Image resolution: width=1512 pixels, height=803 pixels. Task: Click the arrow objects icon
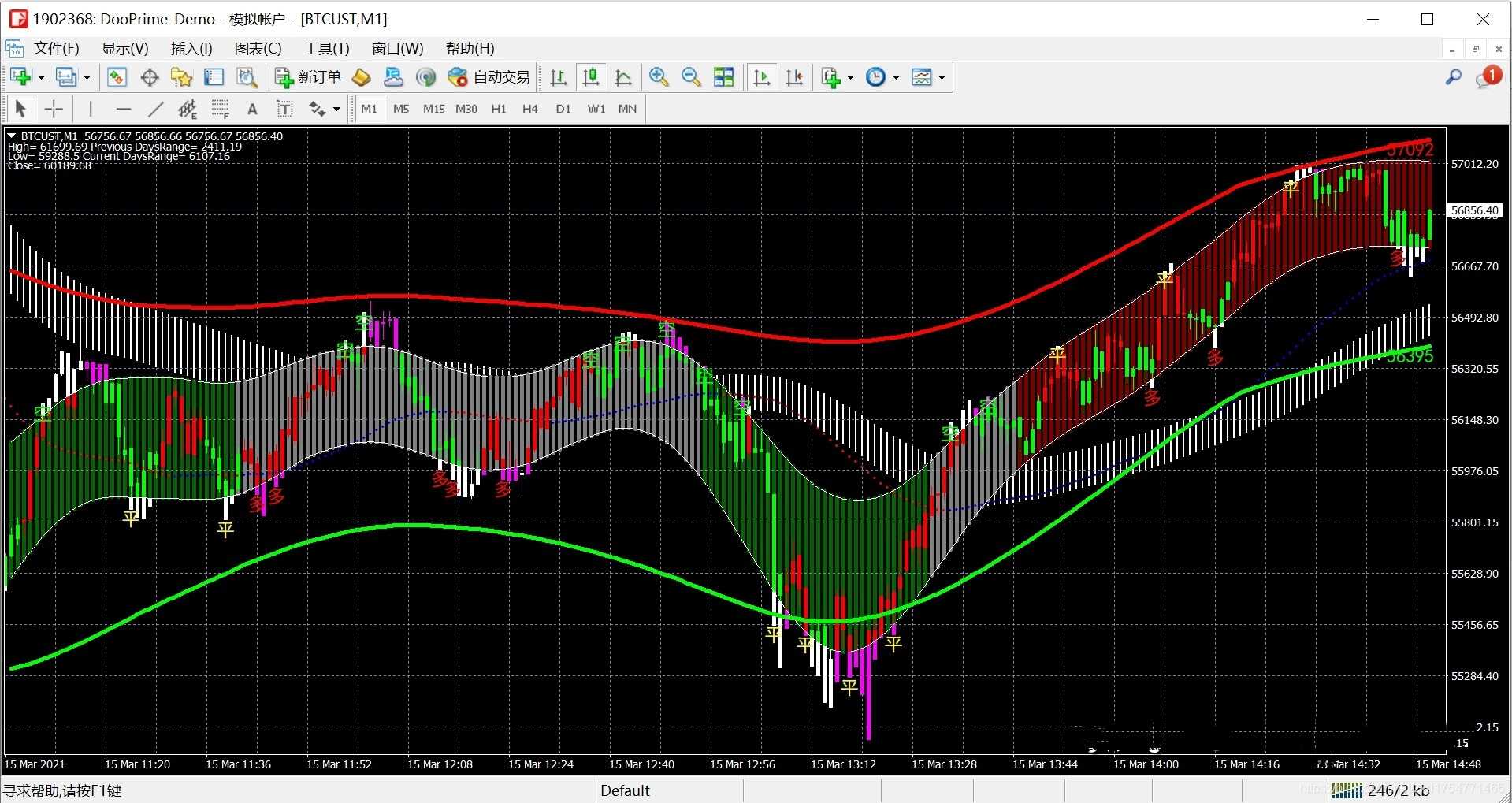point(318,109)
